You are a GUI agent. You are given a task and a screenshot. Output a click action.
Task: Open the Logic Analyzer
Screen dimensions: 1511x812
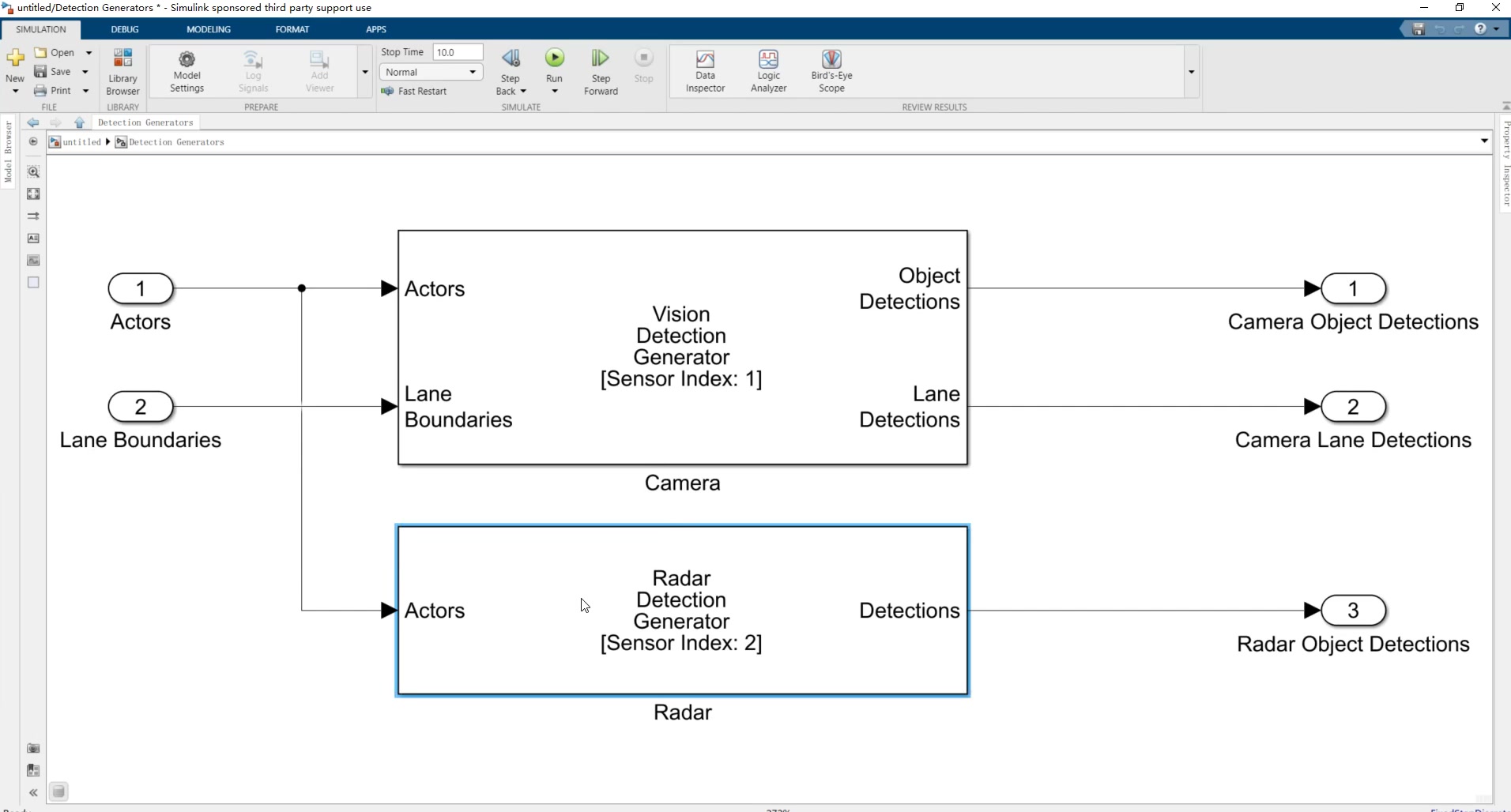768,72
